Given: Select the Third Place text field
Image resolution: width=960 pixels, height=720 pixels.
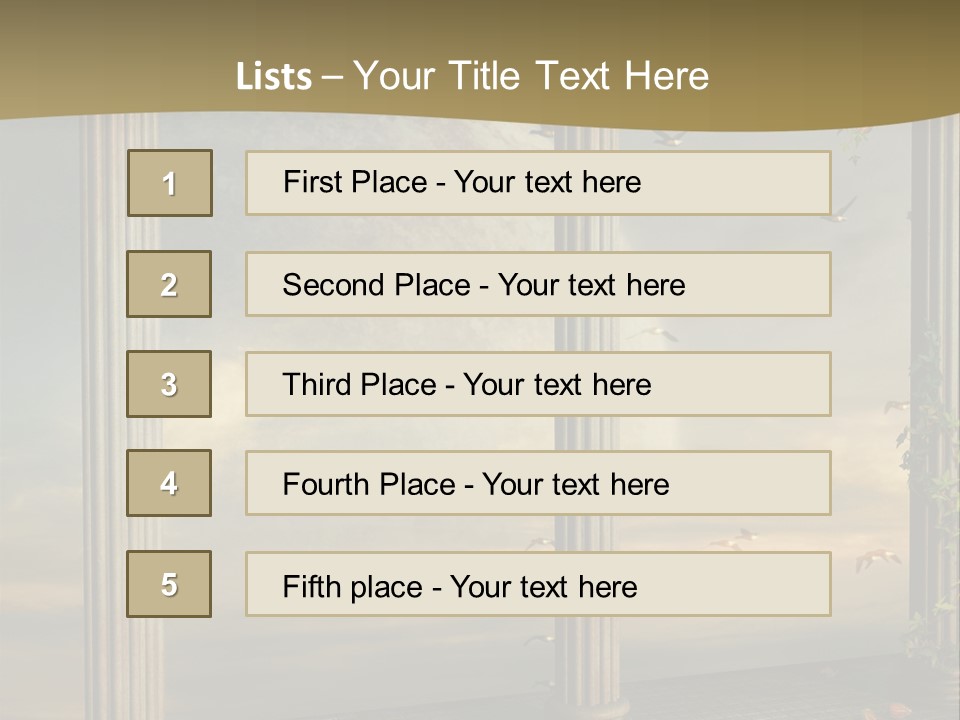Looking at the screenshot, I should [538, 384].
